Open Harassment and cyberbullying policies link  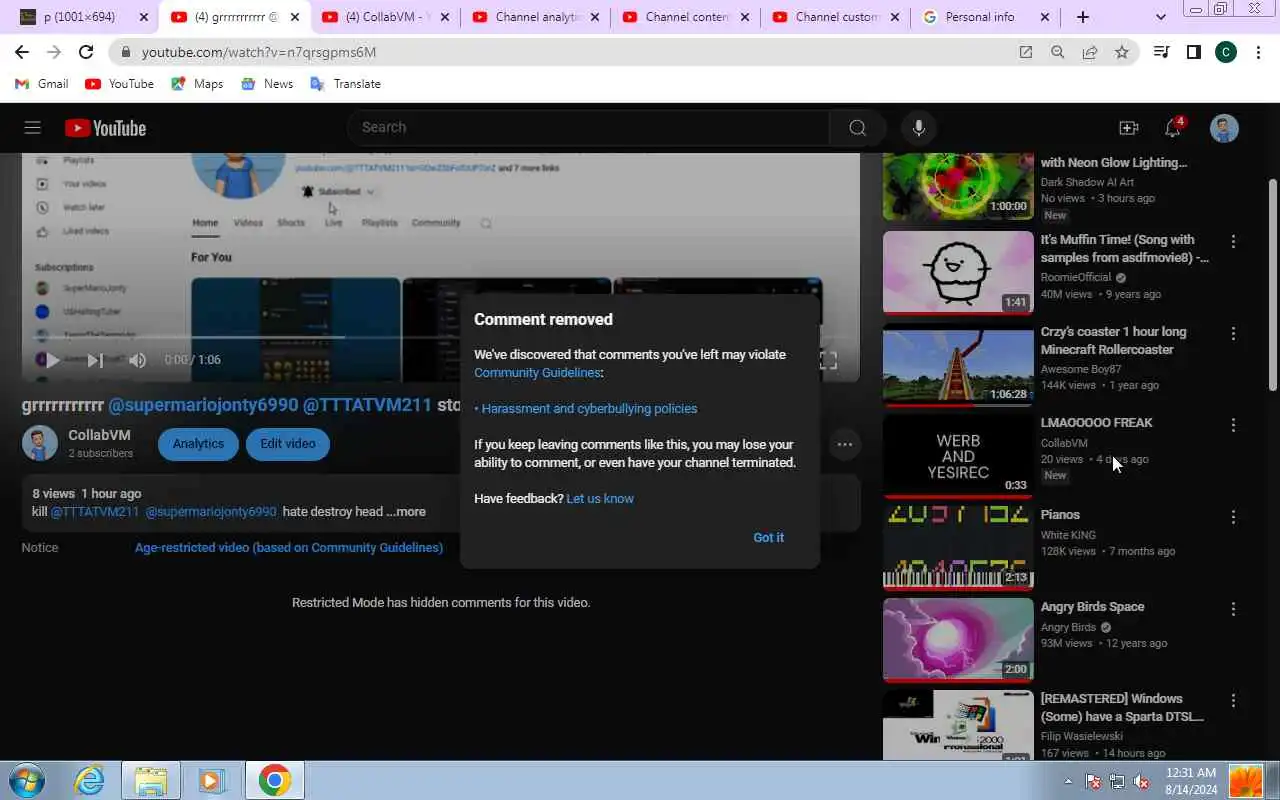[x=589, y=409]
